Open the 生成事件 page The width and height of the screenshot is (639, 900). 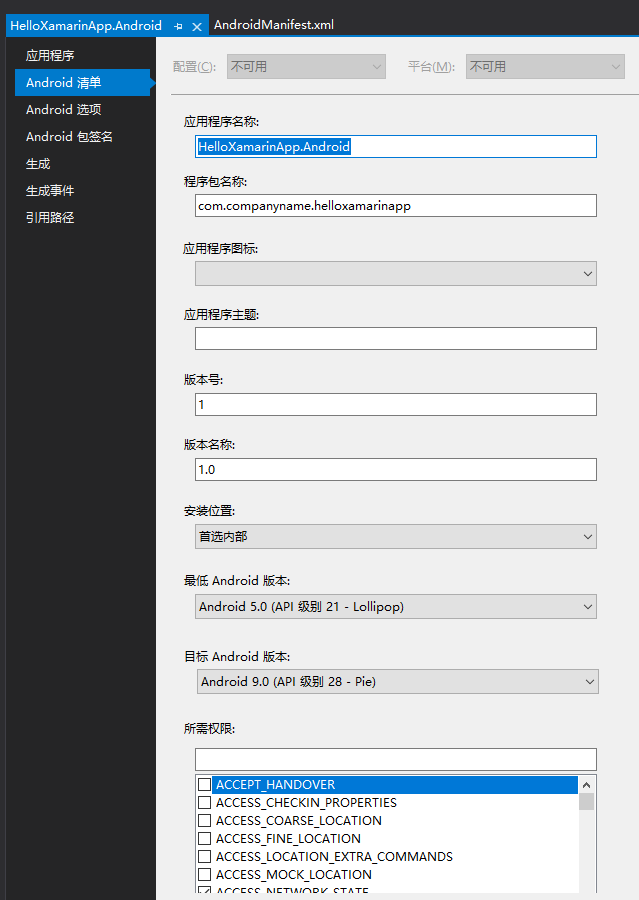(x=50, y=191)
